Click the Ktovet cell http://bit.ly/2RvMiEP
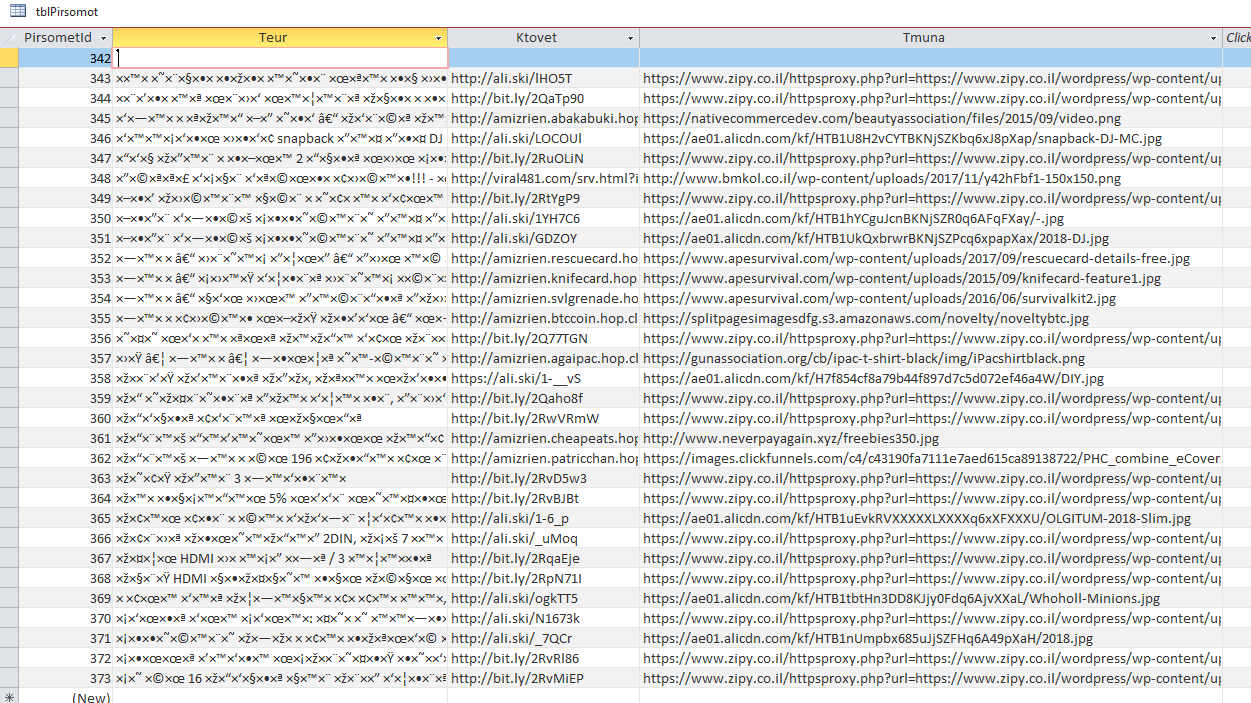The height and width of the screenshot is (703, 1251). pos(544,678)
